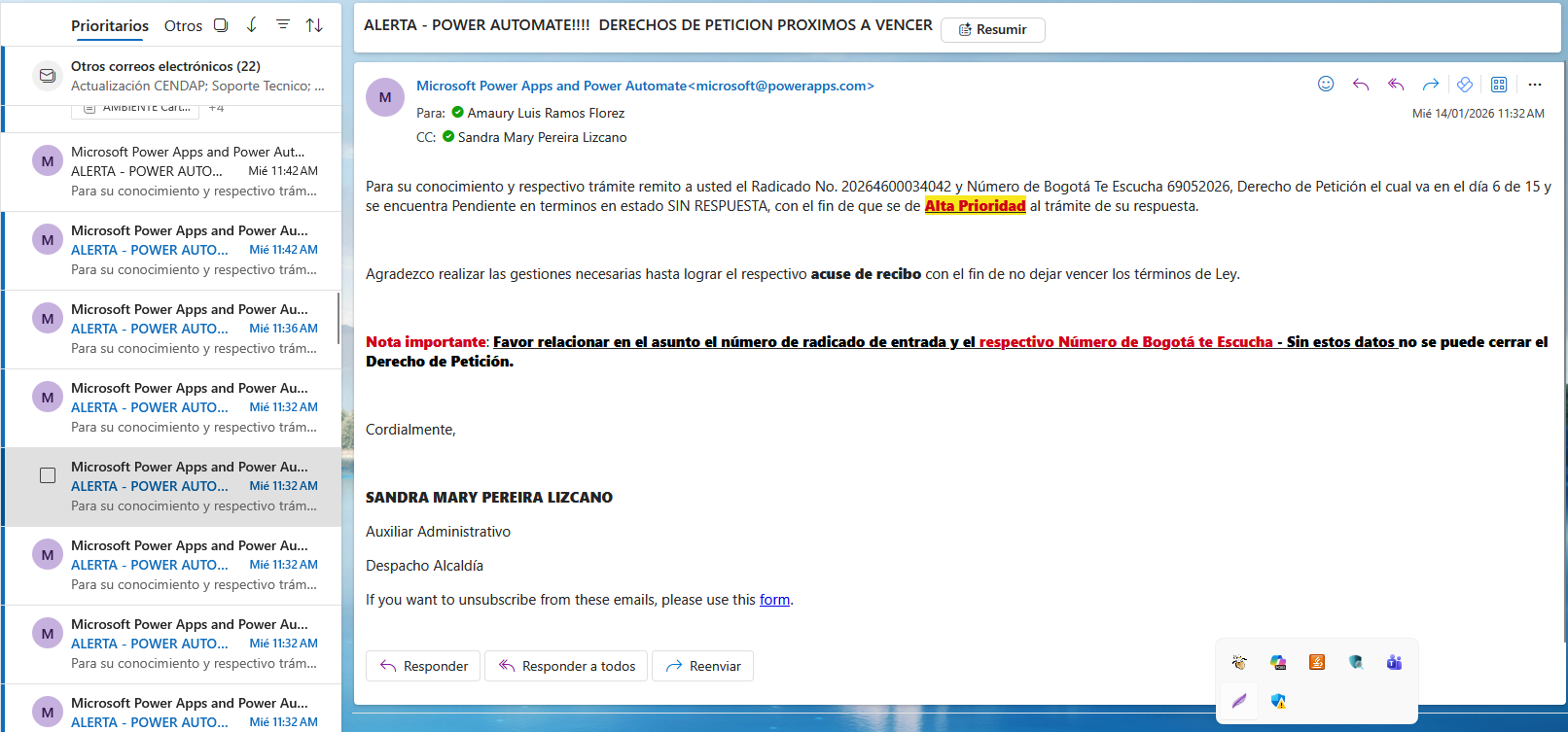
Task: Open the Java icon in tray popup
Action: [x=1317, y=662]
